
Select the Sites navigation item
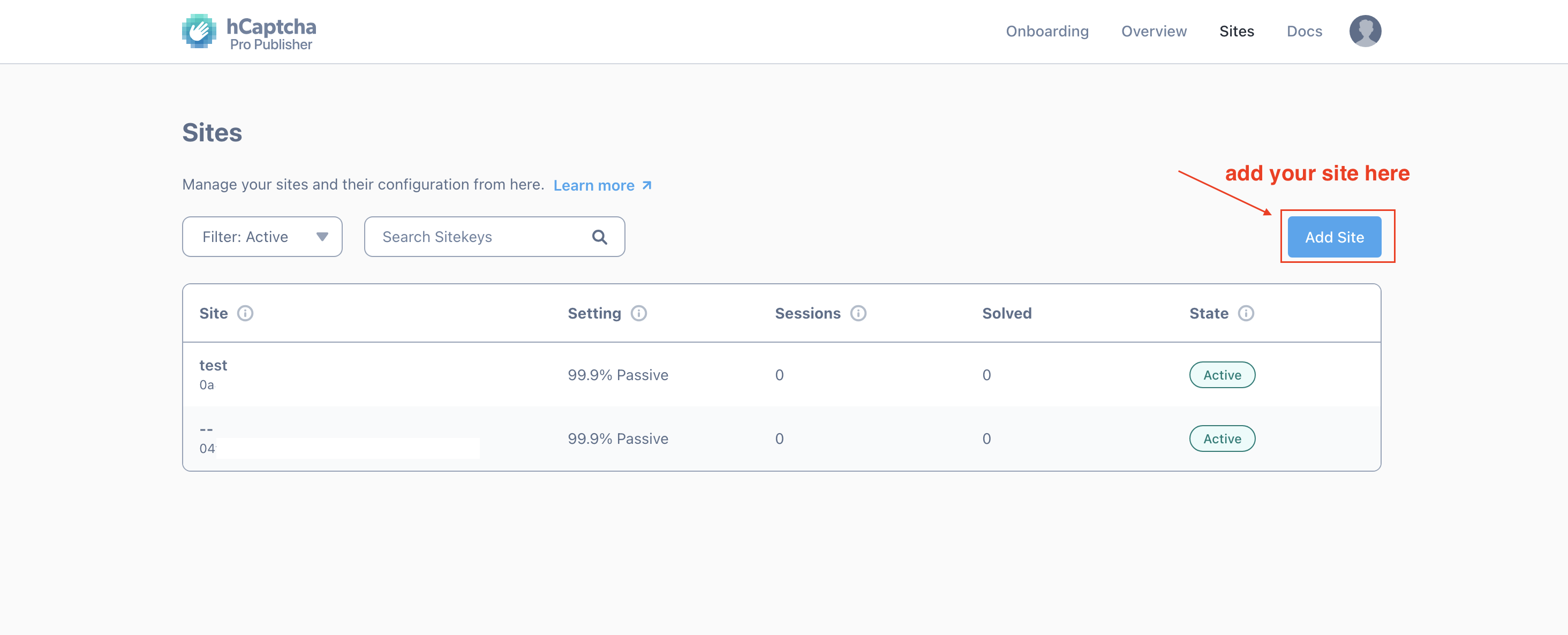click(1237, 31)
